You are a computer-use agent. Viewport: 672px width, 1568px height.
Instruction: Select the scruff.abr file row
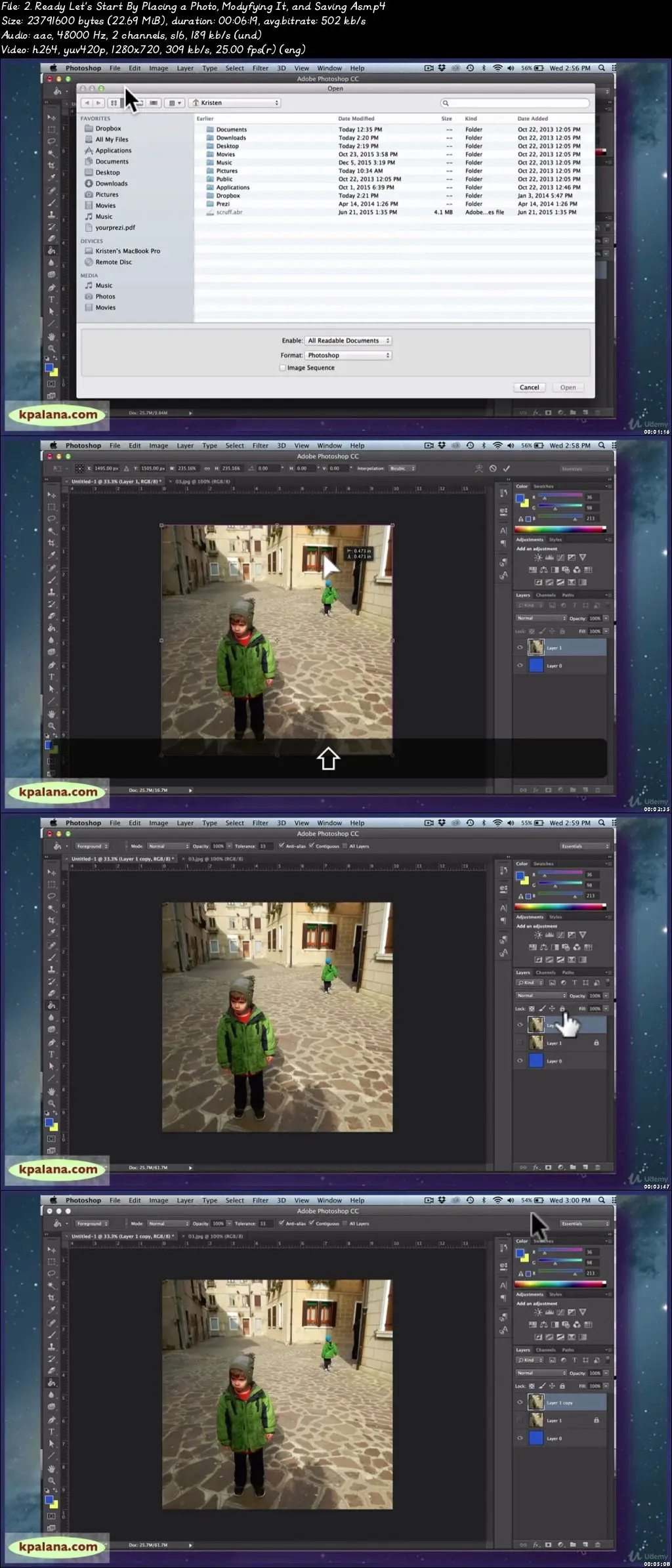click(394, 212)
